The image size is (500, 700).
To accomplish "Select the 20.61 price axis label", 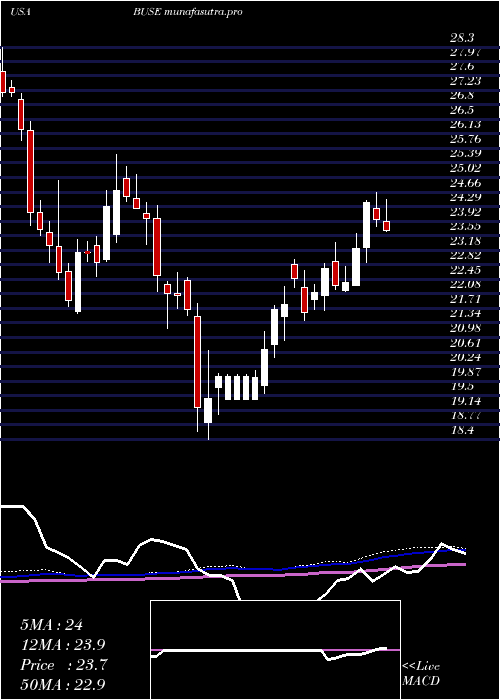I will (x=466, y=343).
